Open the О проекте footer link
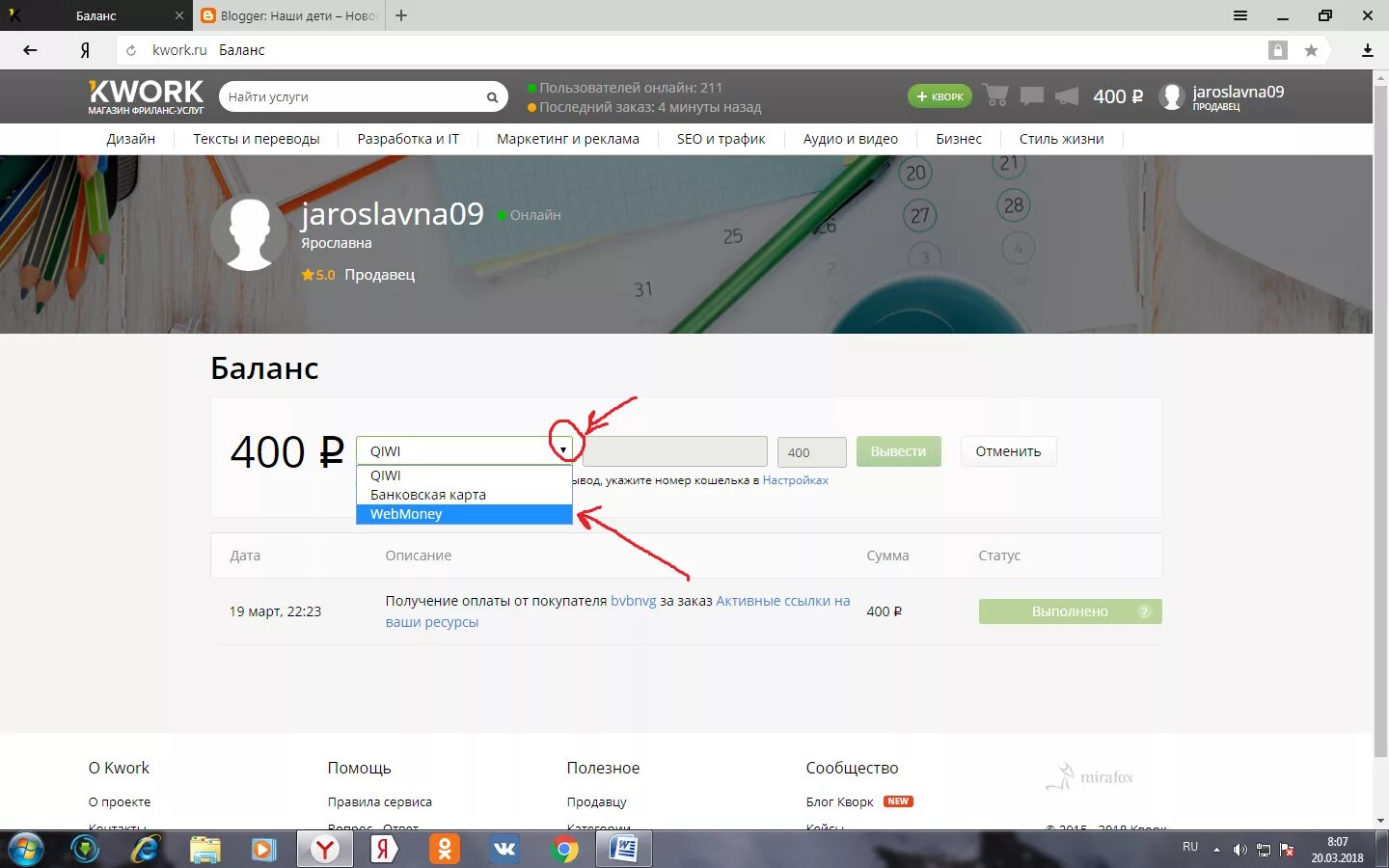 [x=120, y=801]
